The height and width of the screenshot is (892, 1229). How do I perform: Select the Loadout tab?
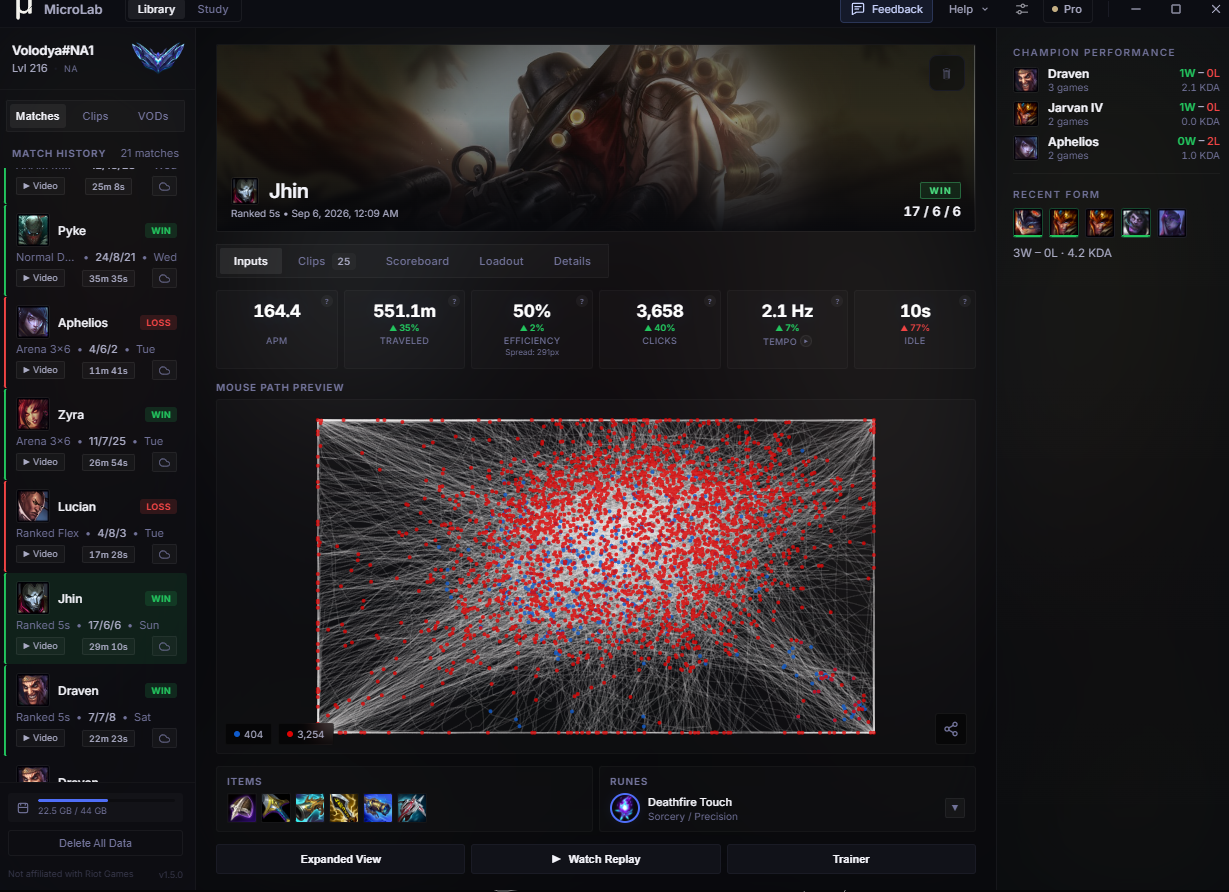tap(501, 261)
